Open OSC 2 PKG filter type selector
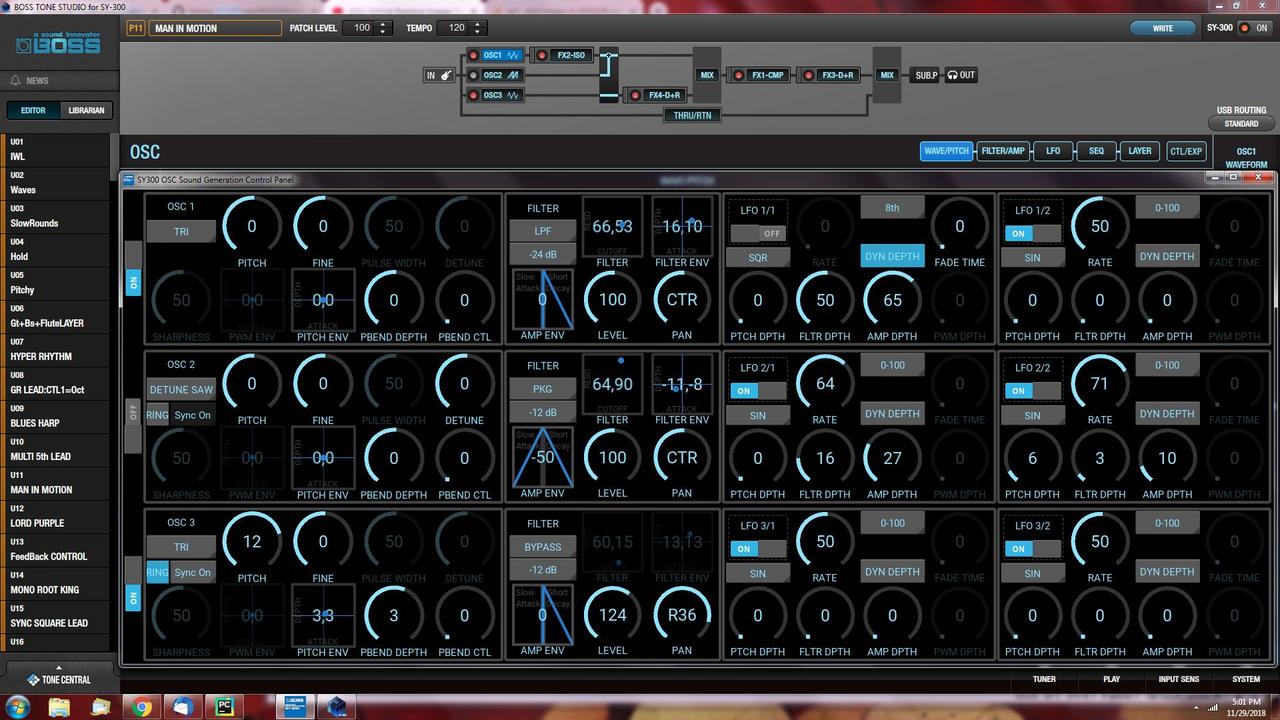Viewport: 1280px width, 720px height. tap(543, 389)
